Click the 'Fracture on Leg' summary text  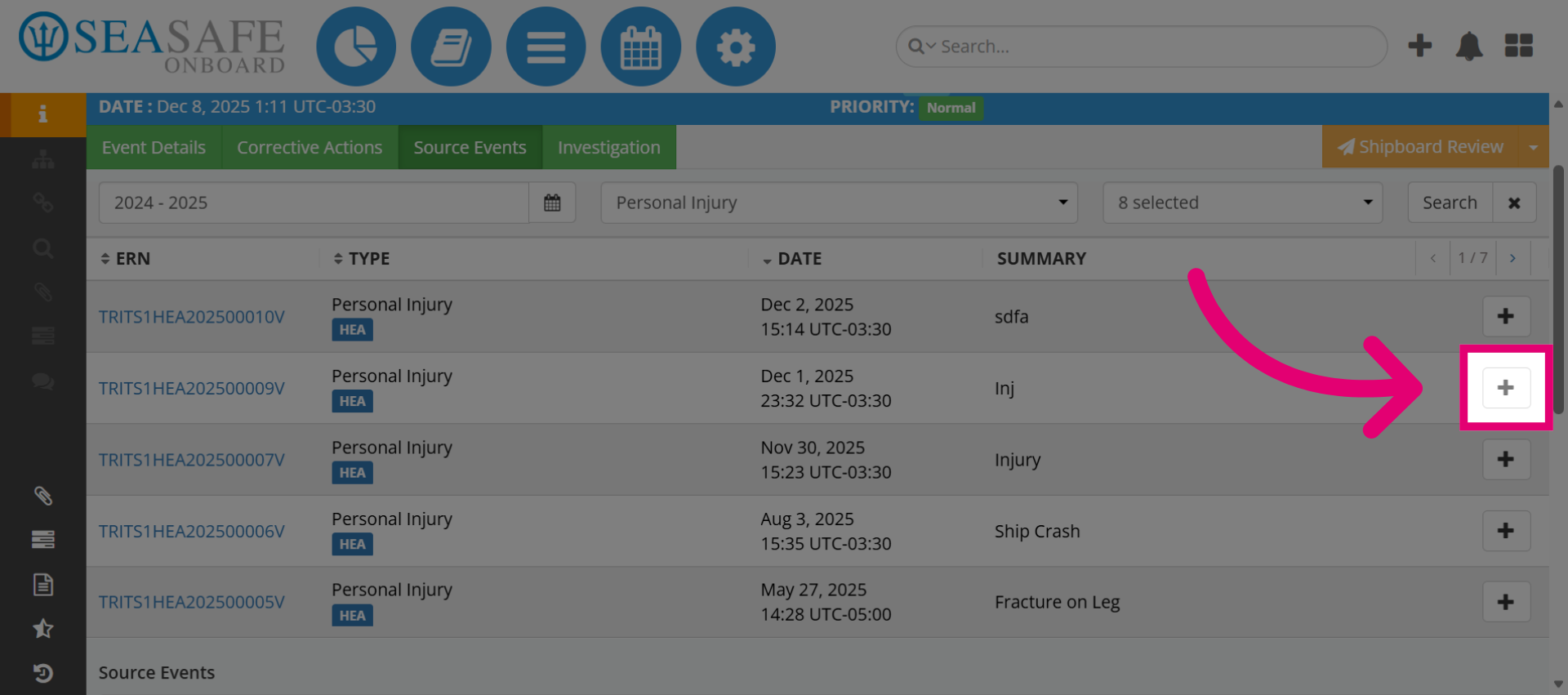click(x=1057, y=602)
